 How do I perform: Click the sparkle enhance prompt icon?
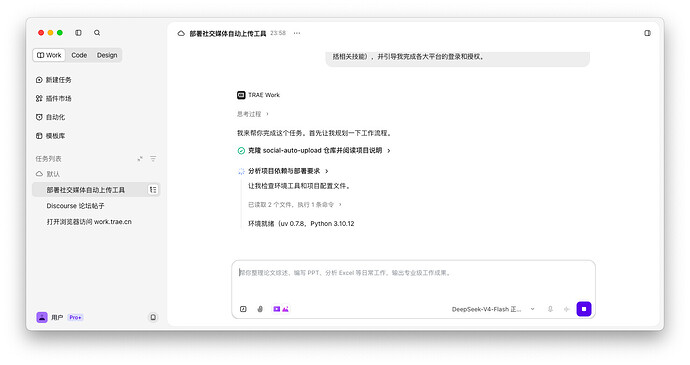pos(567,309)
